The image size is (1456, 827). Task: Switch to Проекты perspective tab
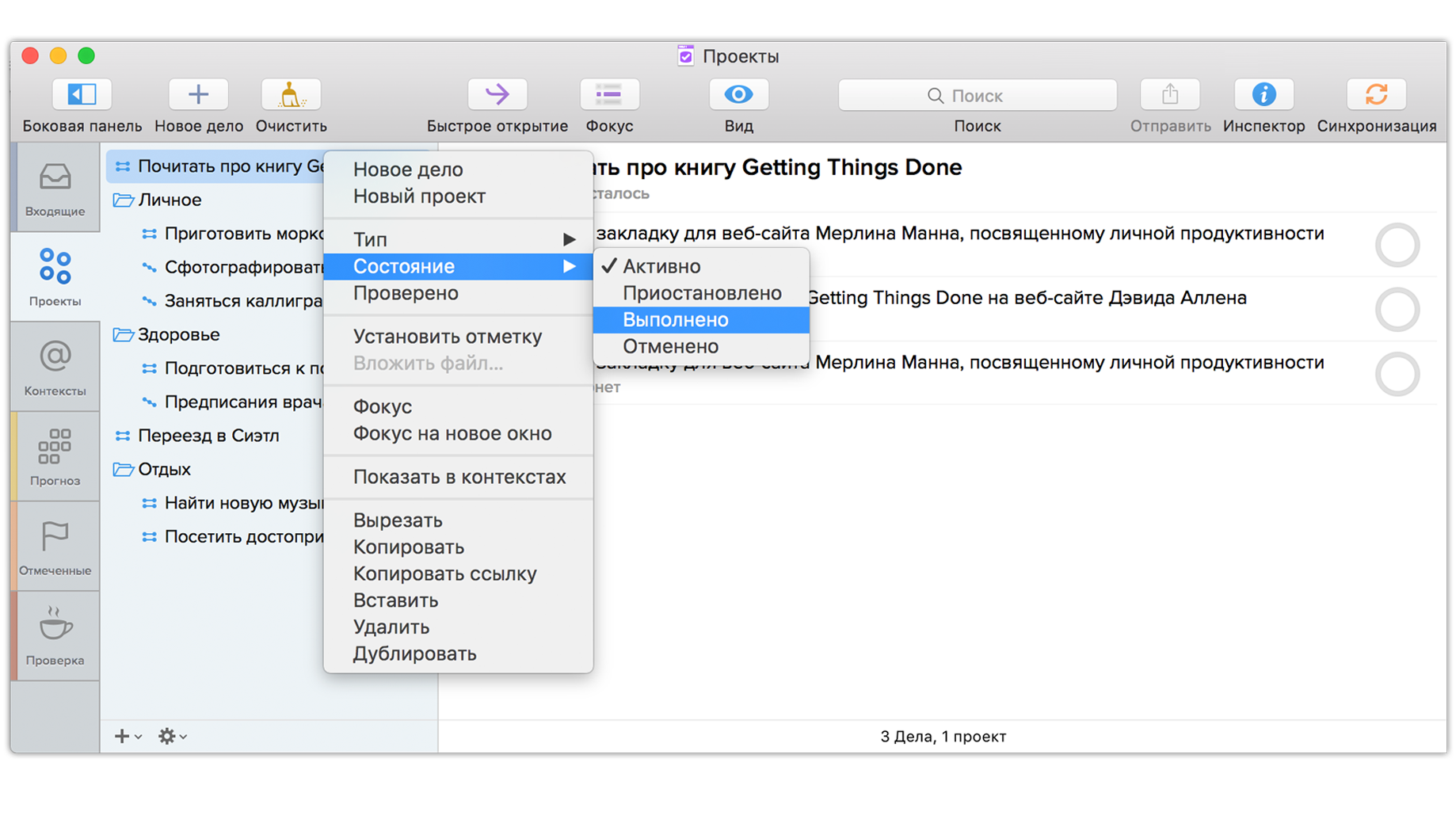pyautogui.click(x=55, y=277)
